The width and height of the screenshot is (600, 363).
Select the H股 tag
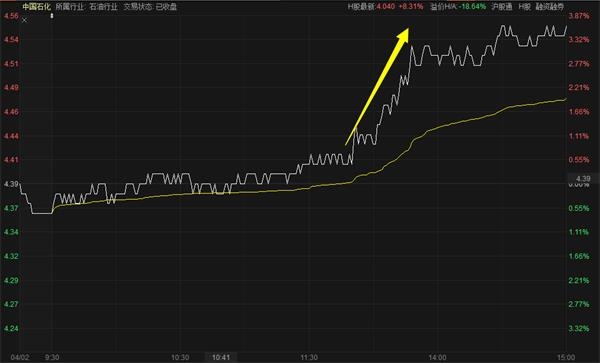525,7
